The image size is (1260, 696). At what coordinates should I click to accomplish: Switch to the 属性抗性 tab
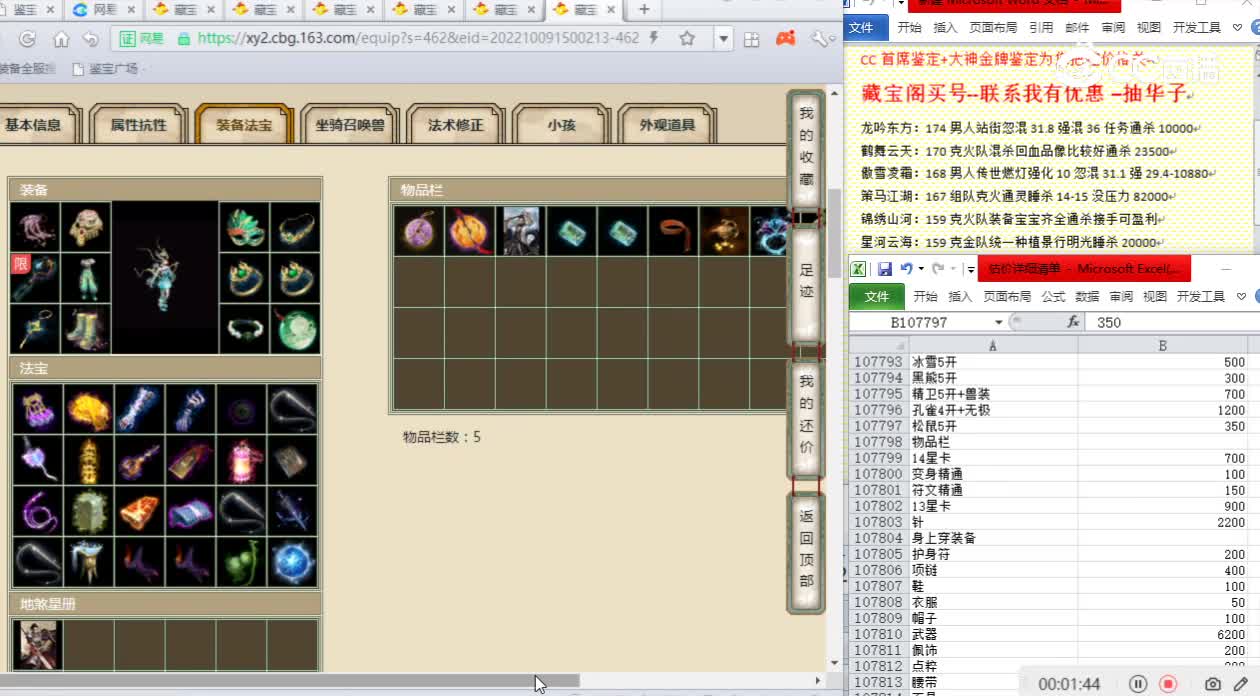tap(139, 126)
